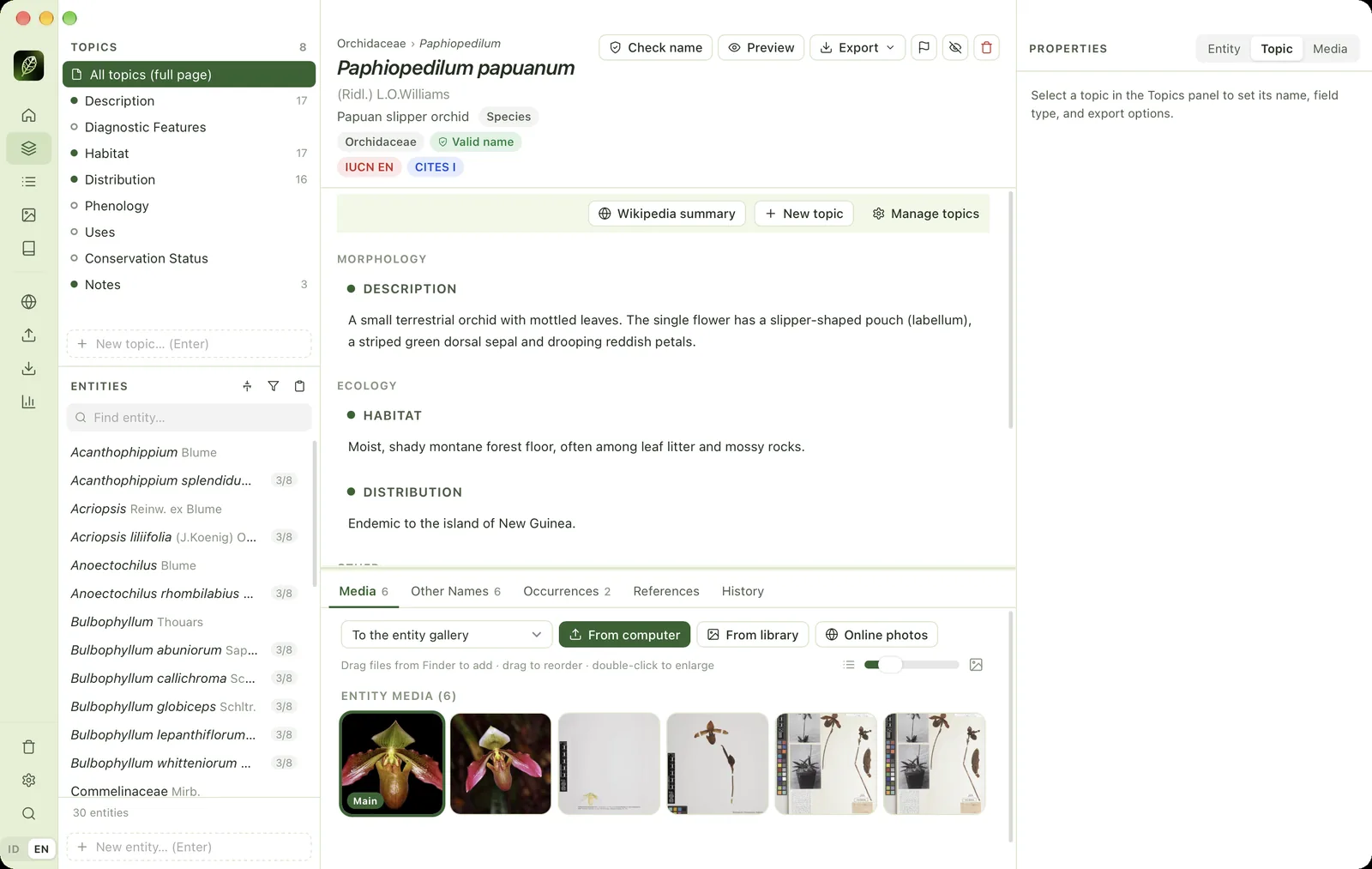Adjust the thumbnail size slider

point(912,665)
